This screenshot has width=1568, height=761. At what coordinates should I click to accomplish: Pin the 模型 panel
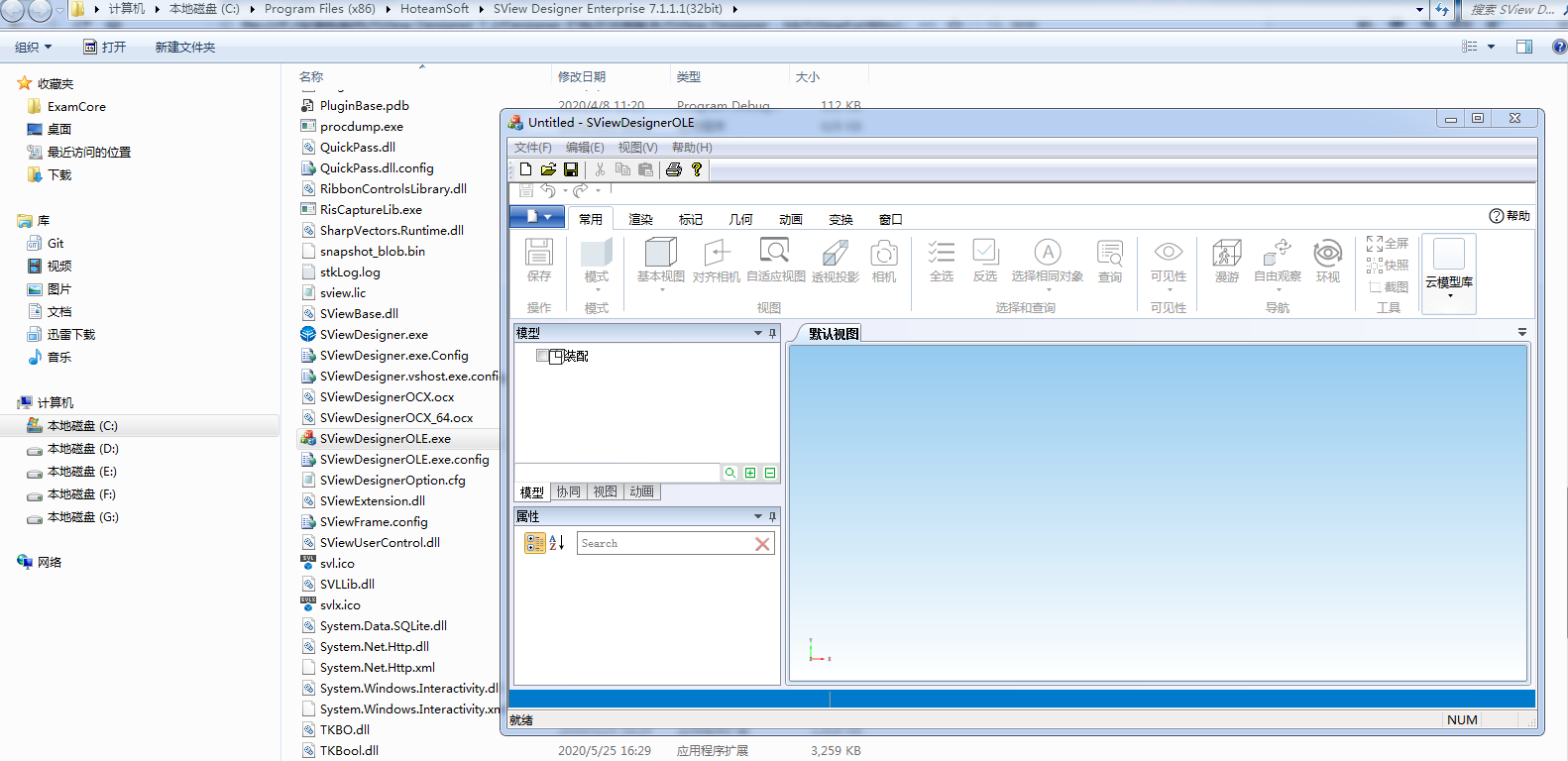pos(772,334)
